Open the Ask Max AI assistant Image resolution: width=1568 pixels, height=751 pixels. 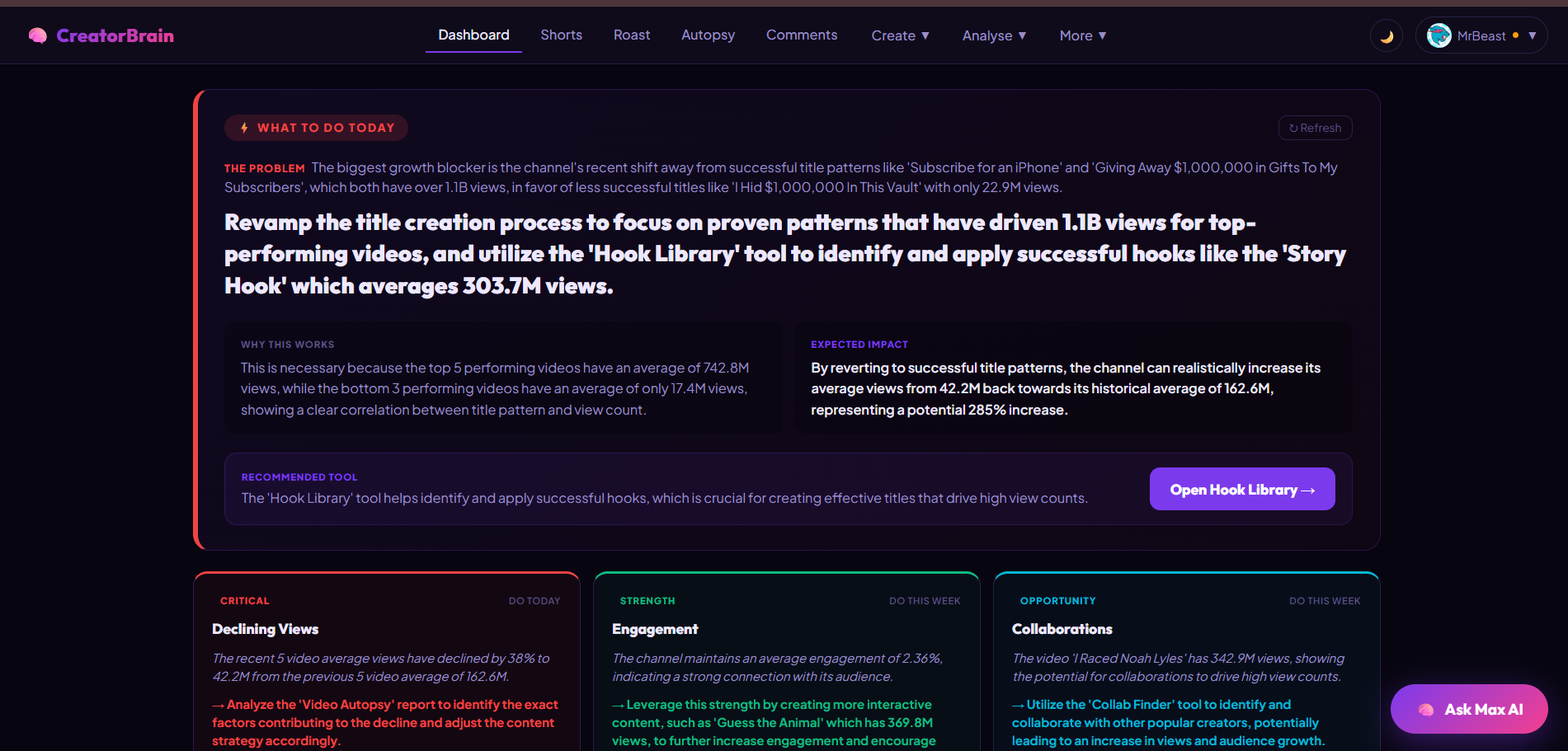[1469, 709]
